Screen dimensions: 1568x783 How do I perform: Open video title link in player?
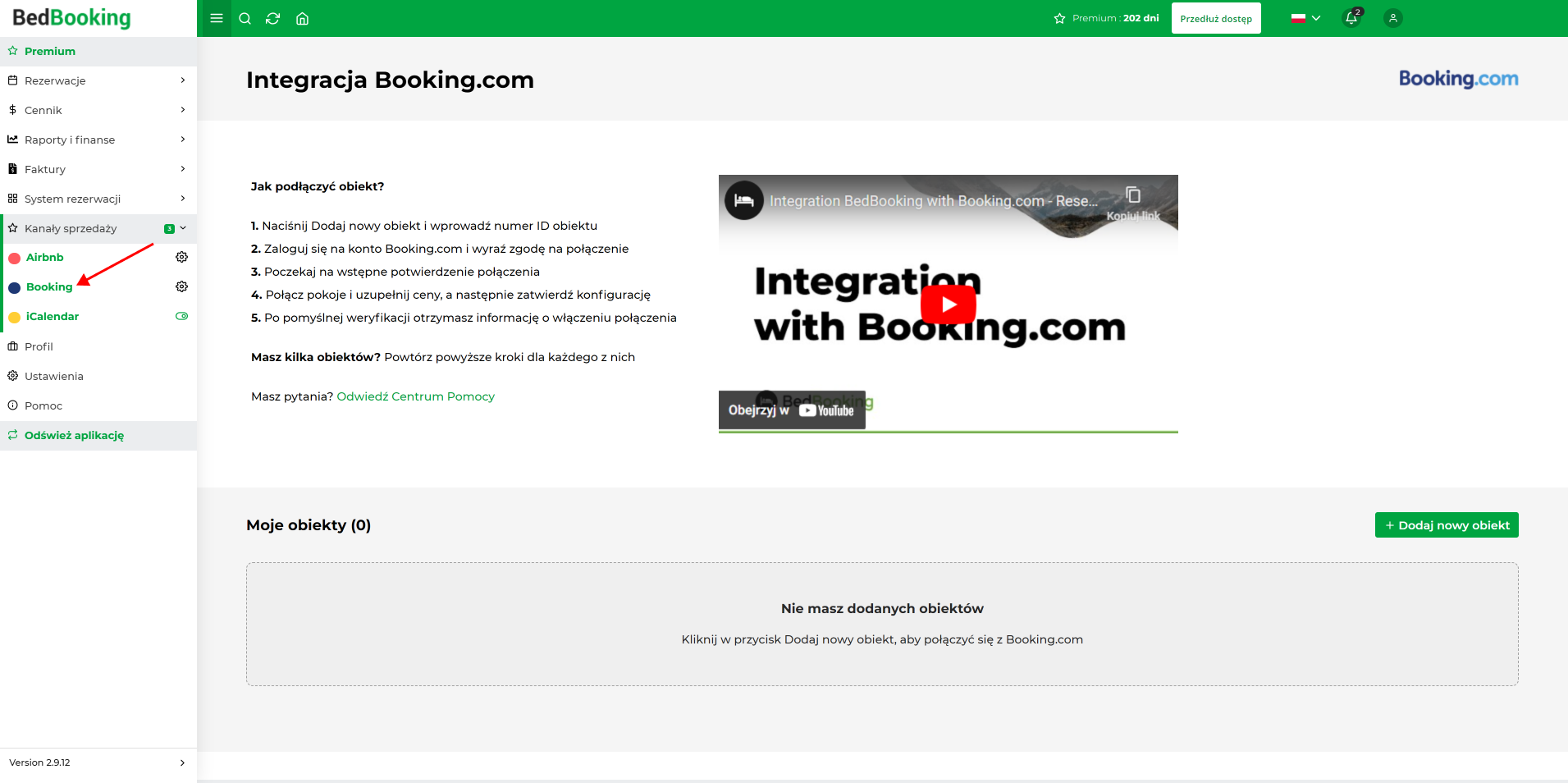pos(933,201)
